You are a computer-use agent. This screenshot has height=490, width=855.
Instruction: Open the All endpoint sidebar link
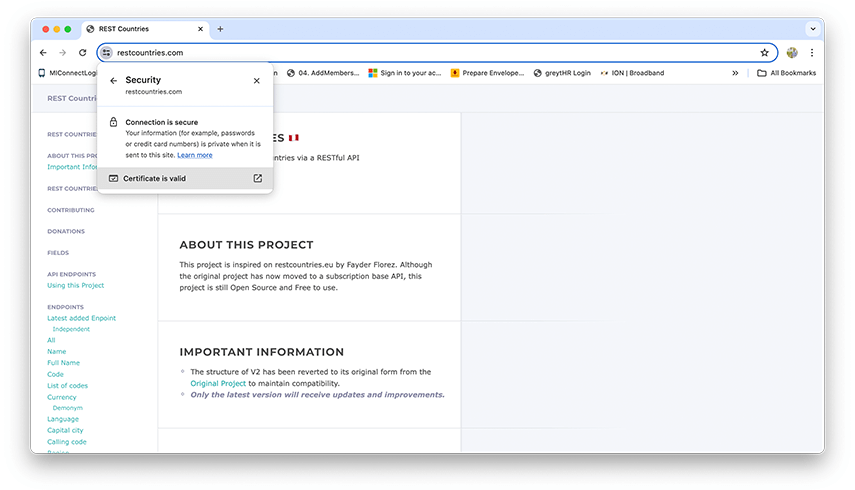[51, 340]
